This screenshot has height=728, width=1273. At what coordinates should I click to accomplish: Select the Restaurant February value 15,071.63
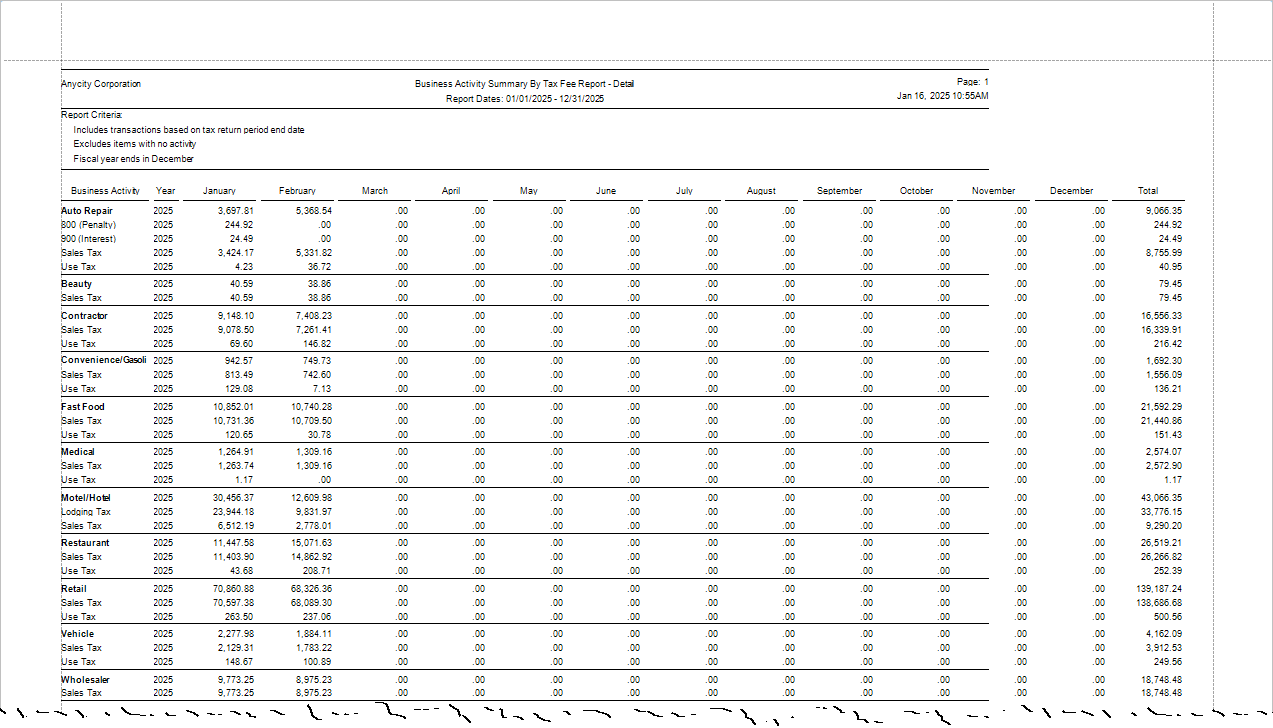311,543
